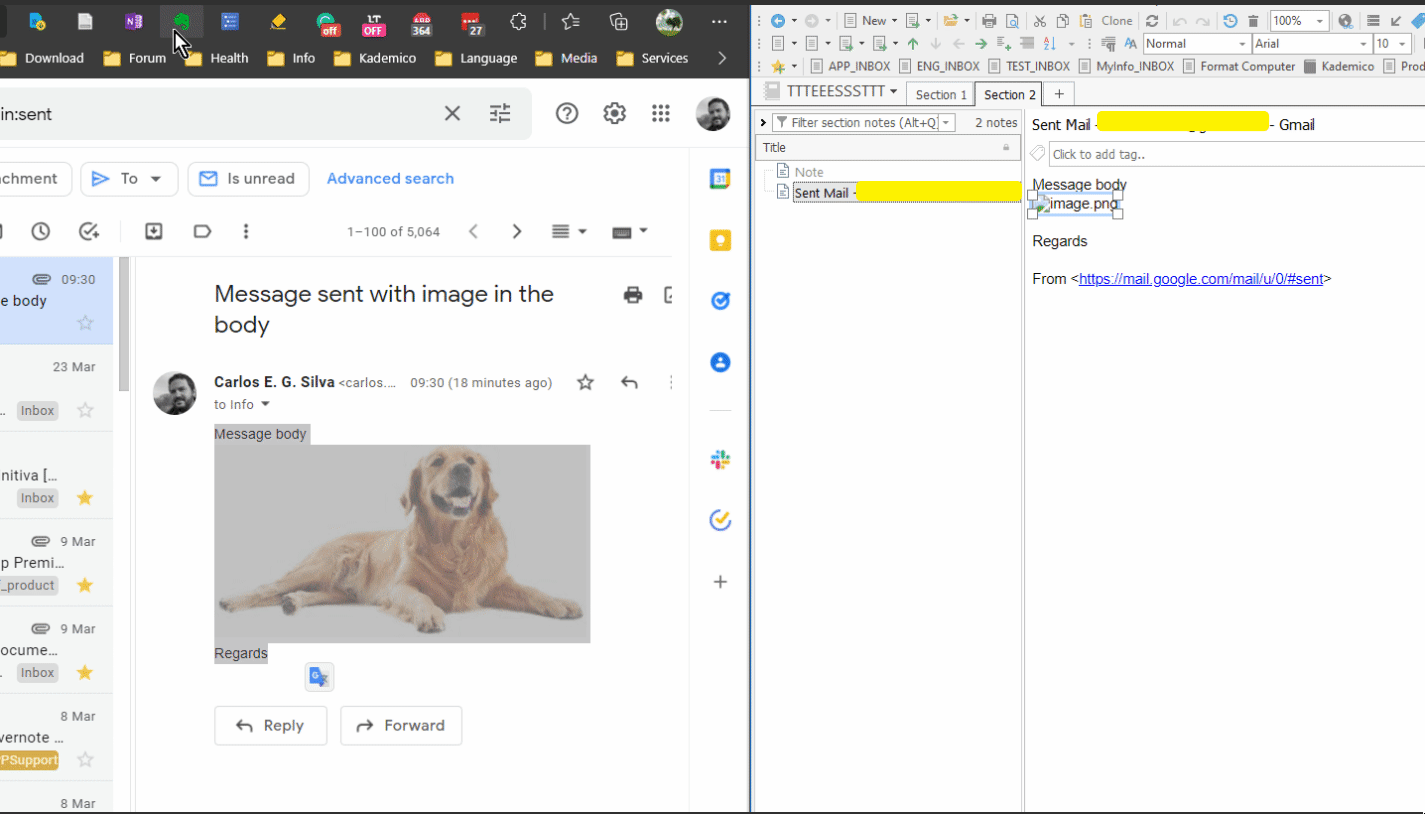The width and height of the screenshot is (1425, 814).
Task: Open Google Keep from the side panel
Action: coord(720,240)
